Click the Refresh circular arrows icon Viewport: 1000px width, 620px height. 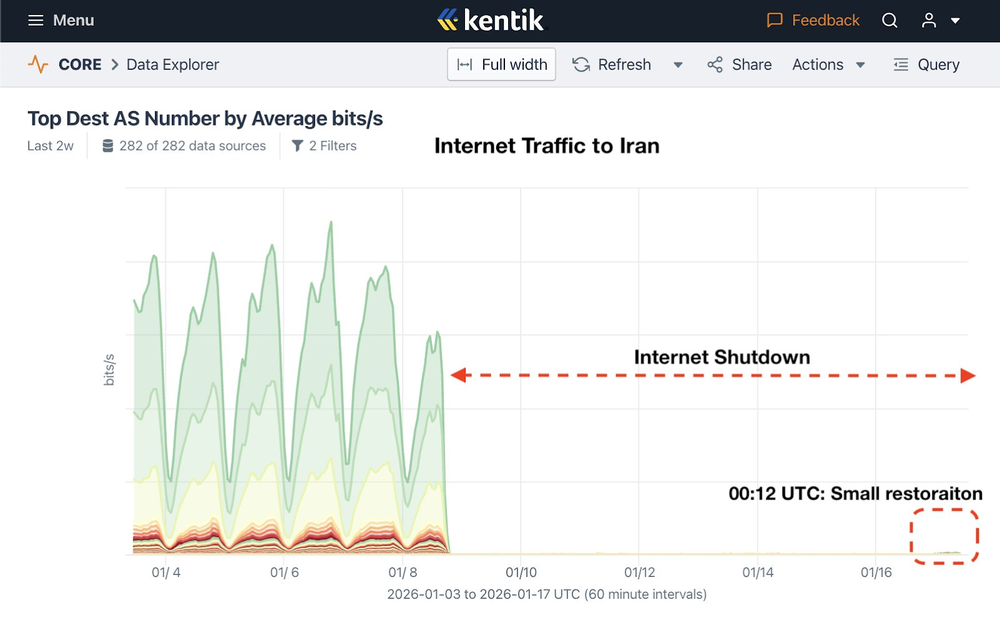(581, 65)
